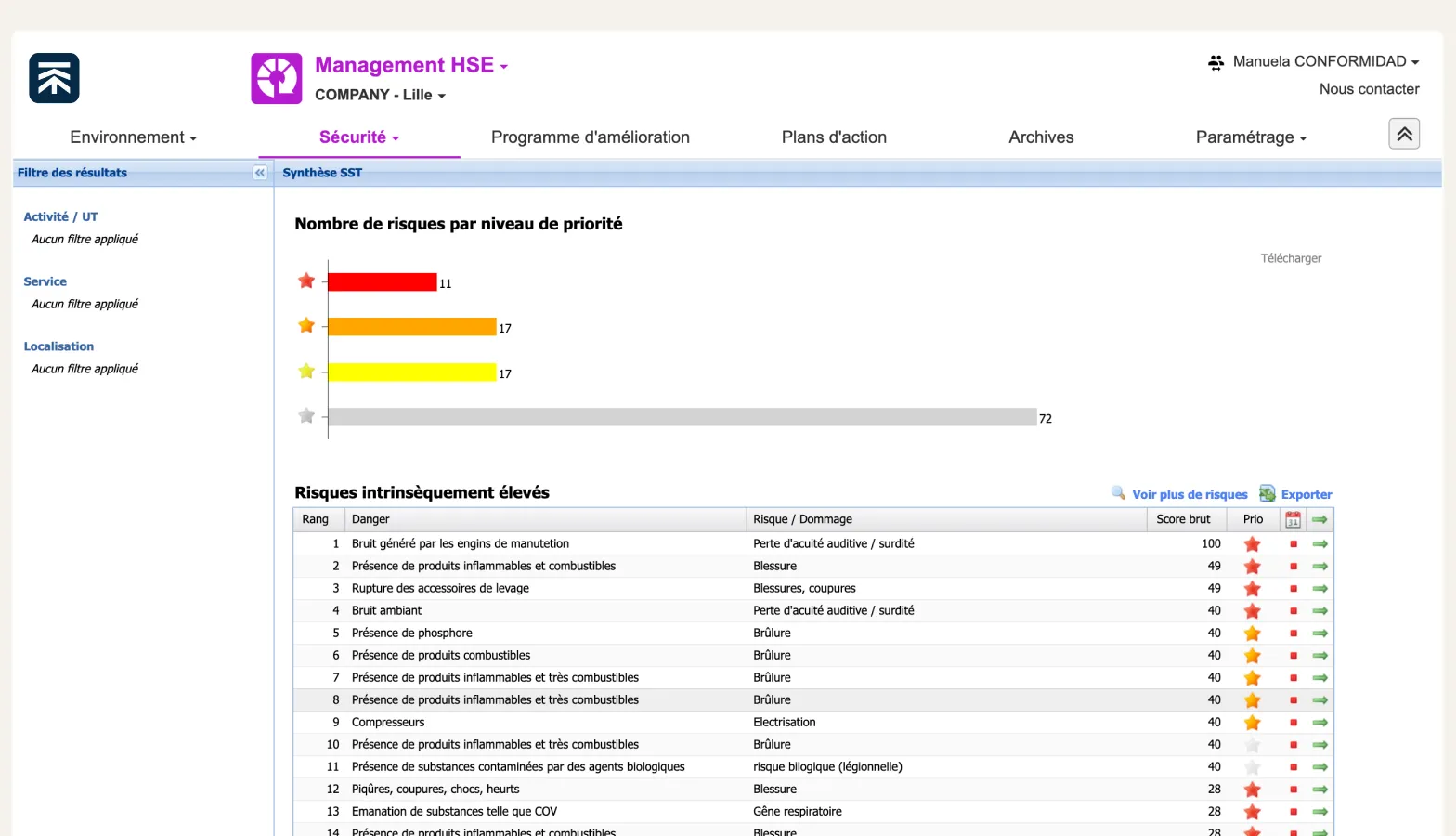Collapse the Filtre des résultats panel
The image size is (1456, 836).
(x=260, y=173)
